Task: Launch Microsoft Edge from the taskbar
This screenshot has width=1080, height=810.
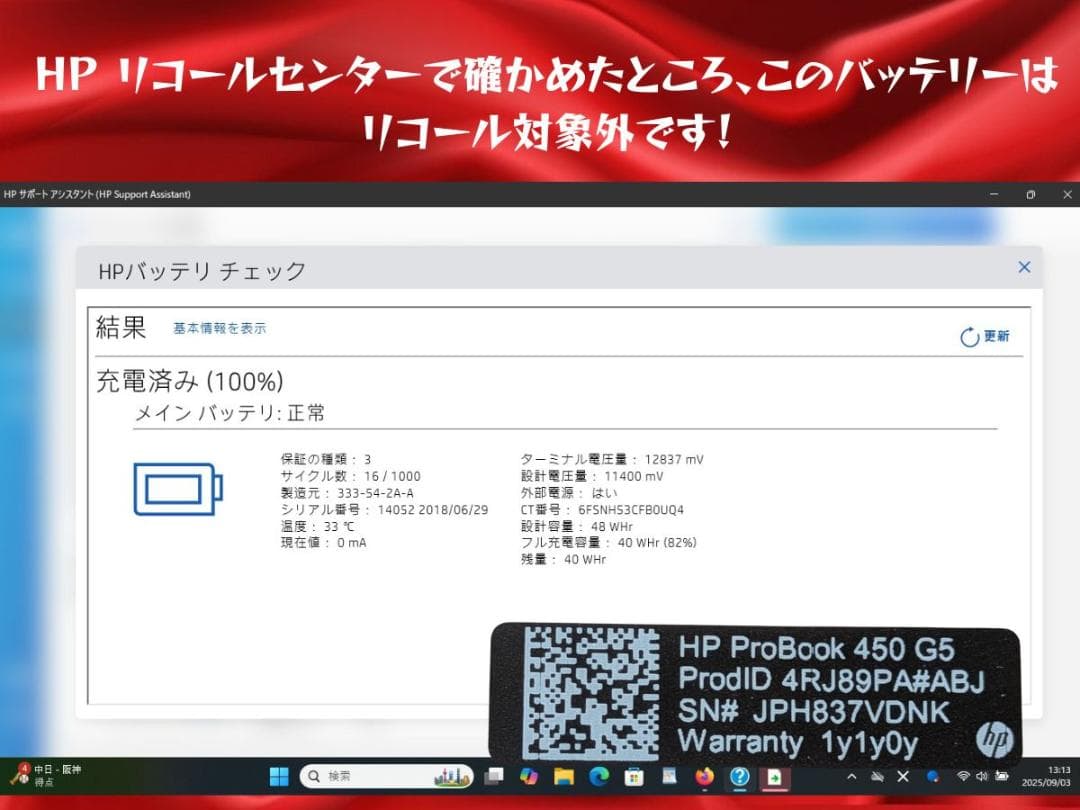Action: coord(600,775)
